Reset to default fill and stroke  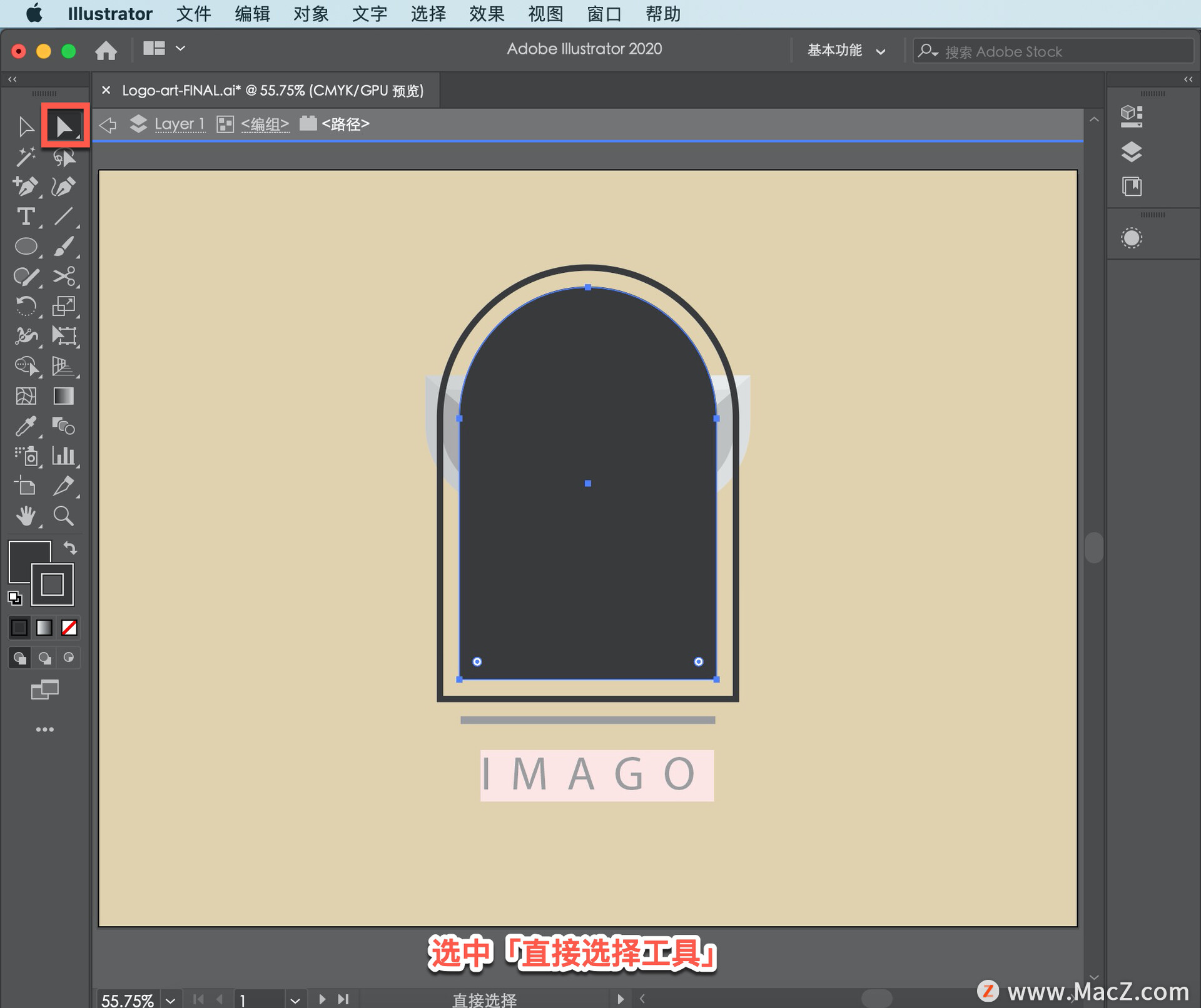pos(15,598)
